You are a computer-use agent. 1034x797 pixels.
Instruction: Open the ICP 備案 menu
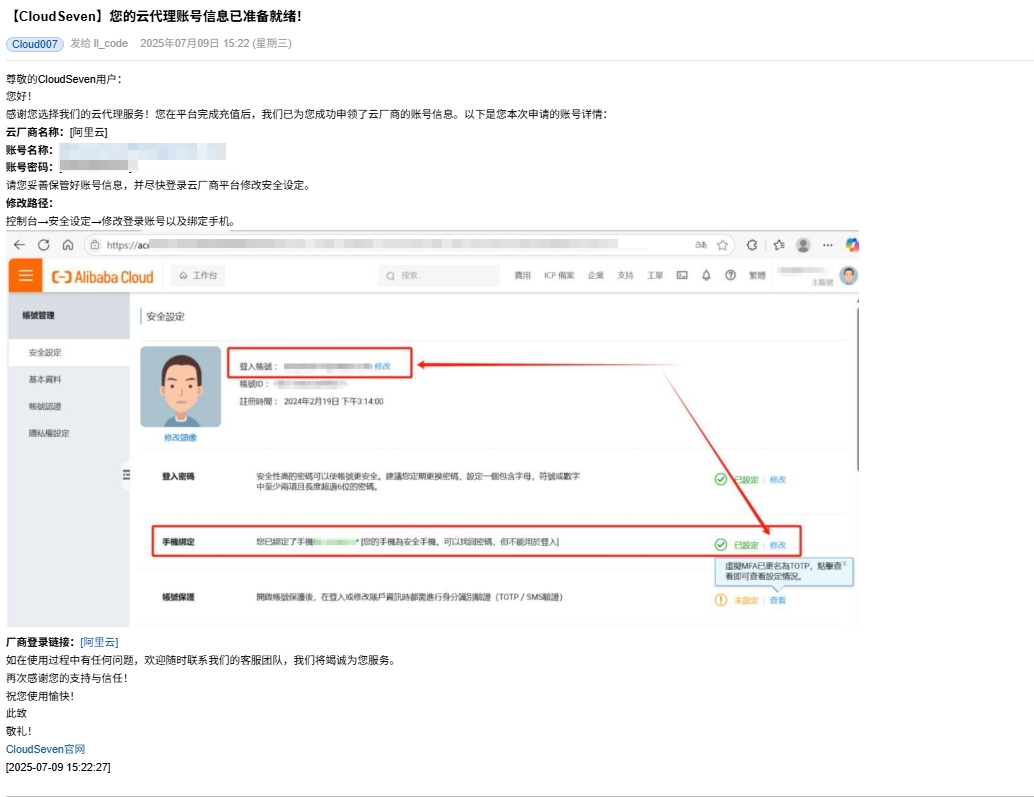coord(559,275)
